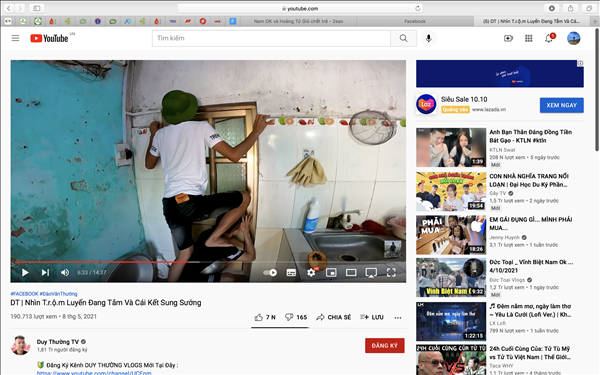The image size is (600, 375).
Task: Open video Anh Bạn Thân Đáng Đồng Tiền
Action: coord(530,136)
